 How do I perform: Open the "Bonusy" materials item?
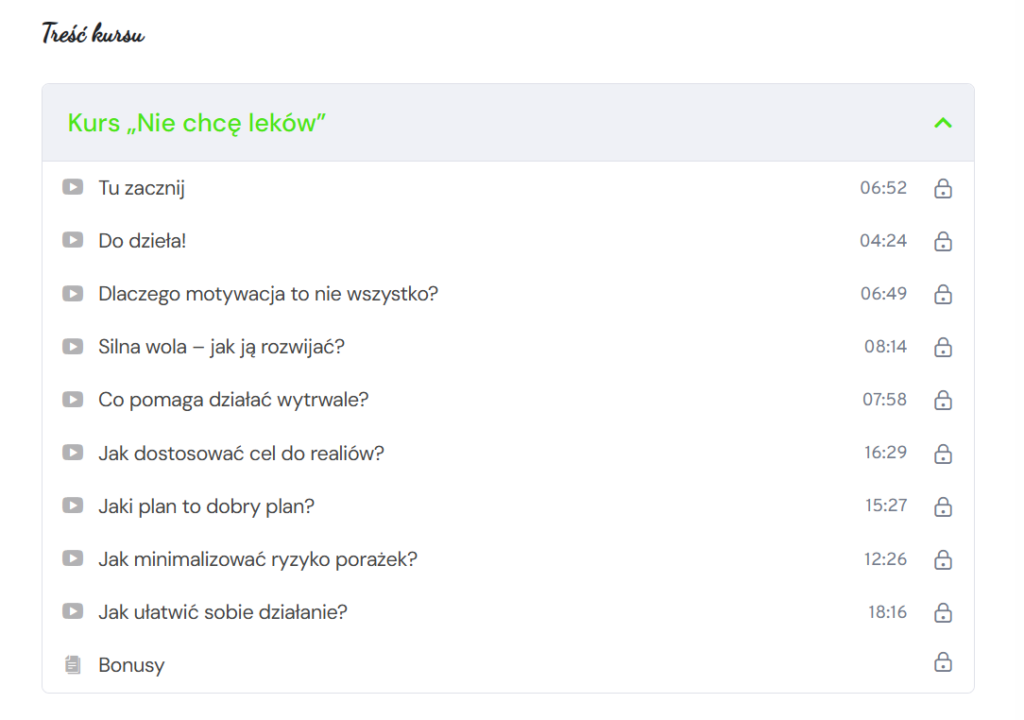pos(131,665)
